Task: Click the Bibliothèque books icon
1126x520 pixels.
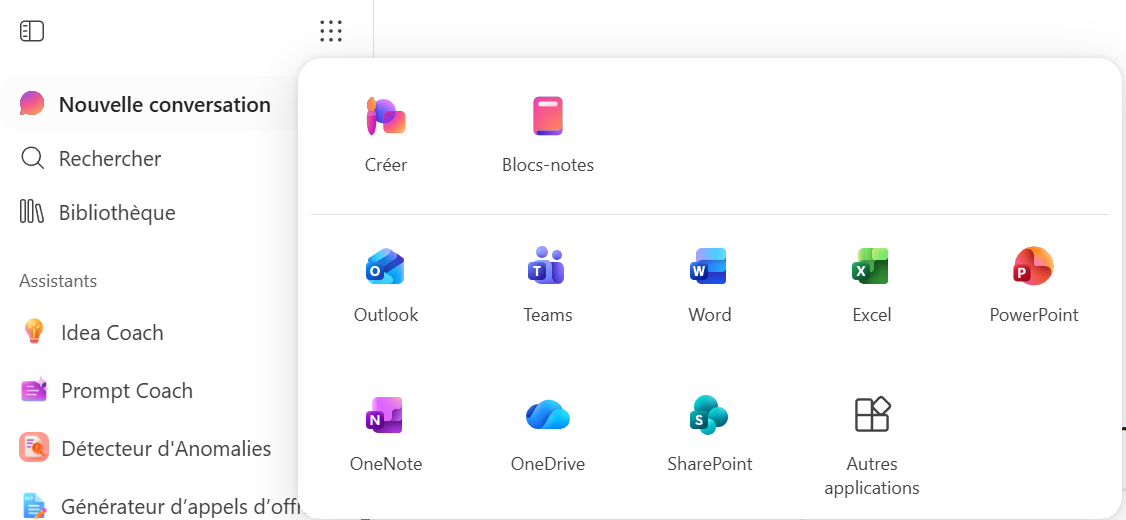Action: tap(32, 213)
